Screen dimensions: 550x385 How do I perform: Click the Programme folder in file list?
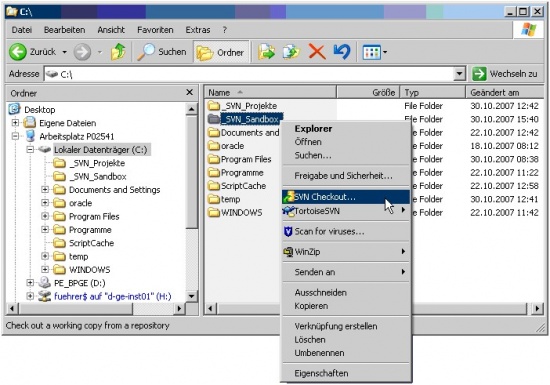[x=235, y=173]
